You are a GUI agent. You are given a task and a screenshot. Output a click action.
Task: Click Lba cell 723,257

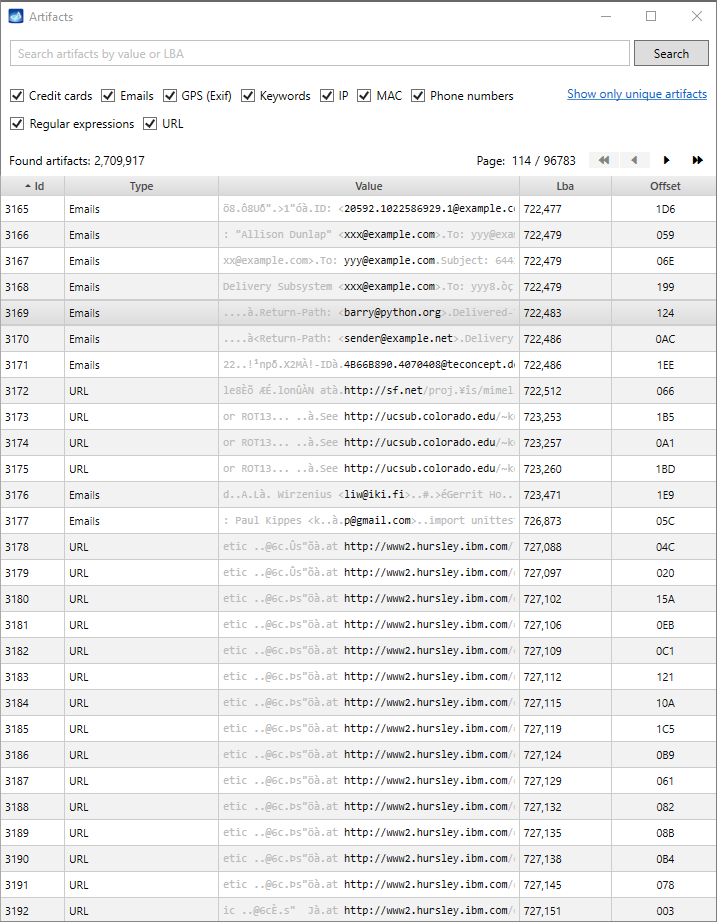pyautogui.click(x=565, y=443)
